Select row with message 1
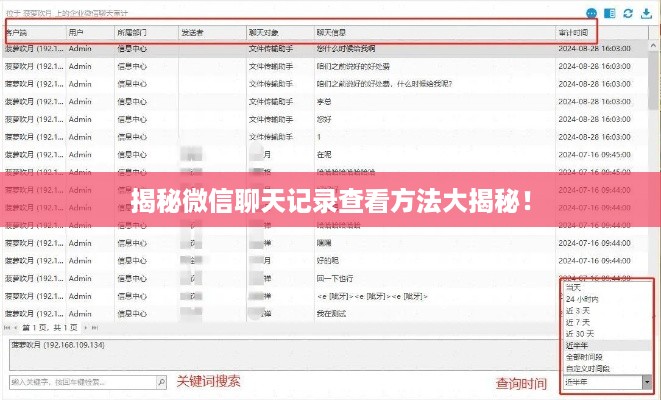Screen dimensions: 661x400 click(x=325, y=137)
